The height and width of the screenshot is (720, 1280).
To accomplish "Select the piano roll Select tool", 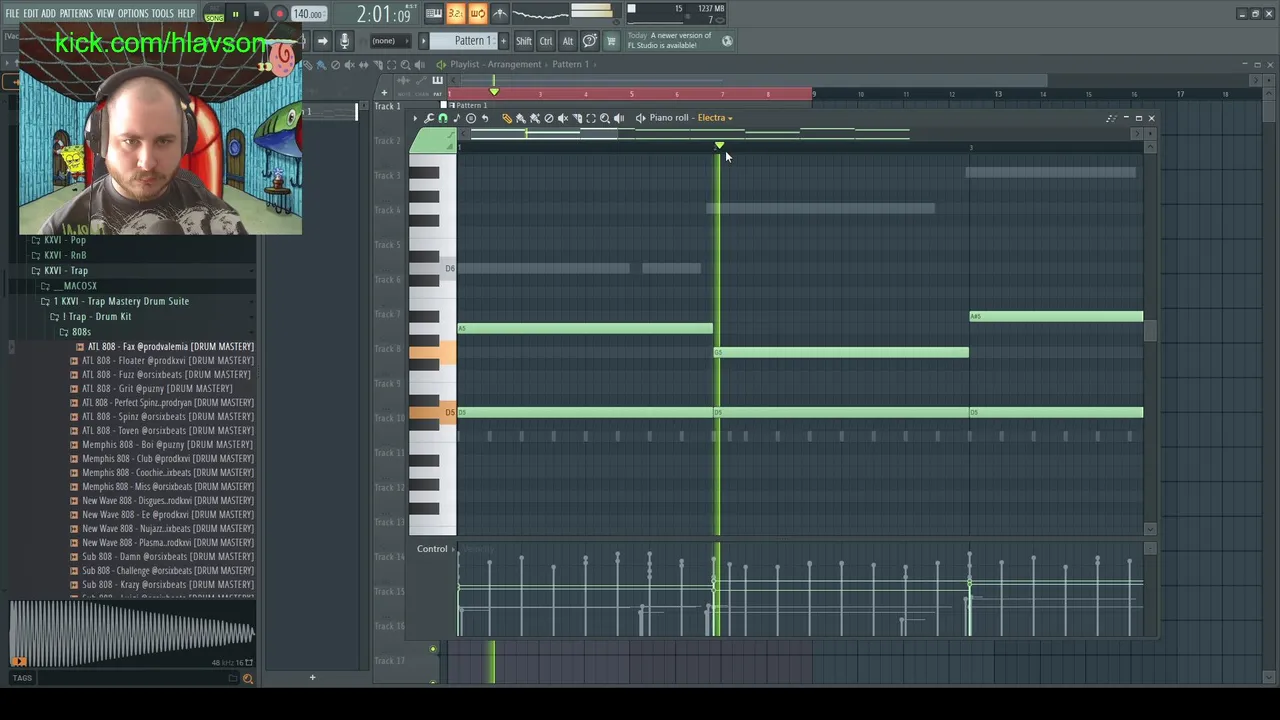I will (x=591, y=118).
